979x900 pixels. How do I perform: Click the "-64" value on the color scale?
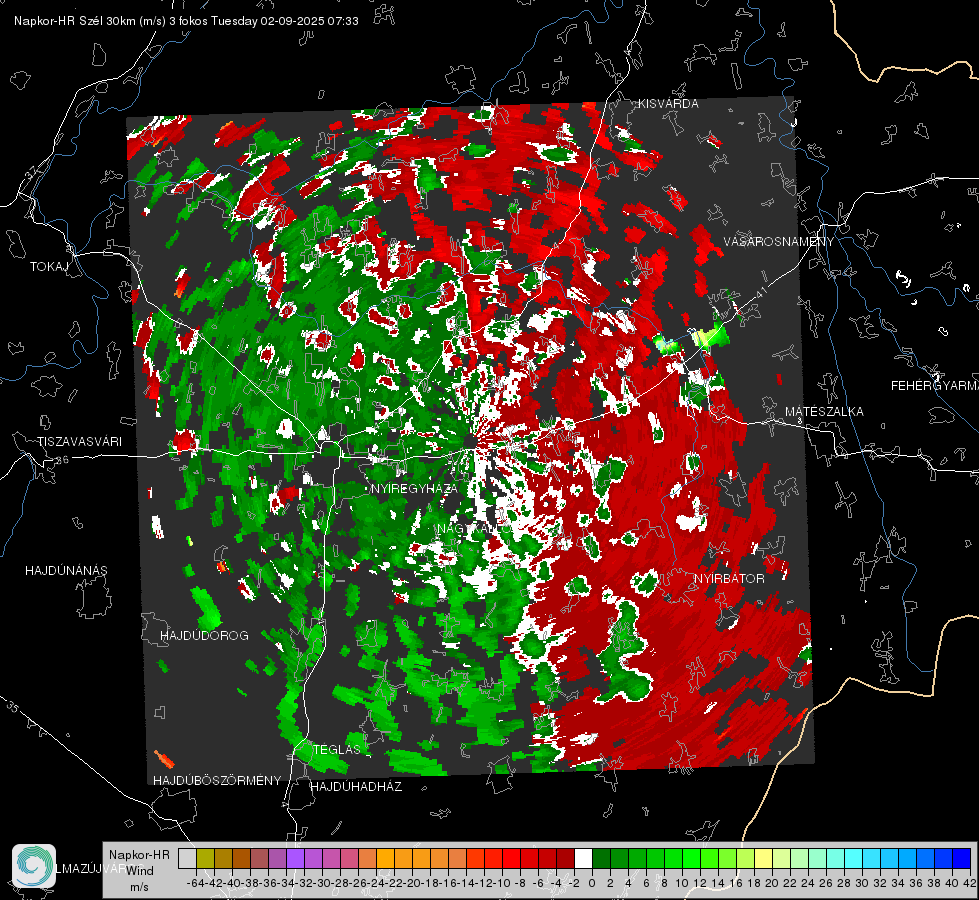click(x=196, y=884)
